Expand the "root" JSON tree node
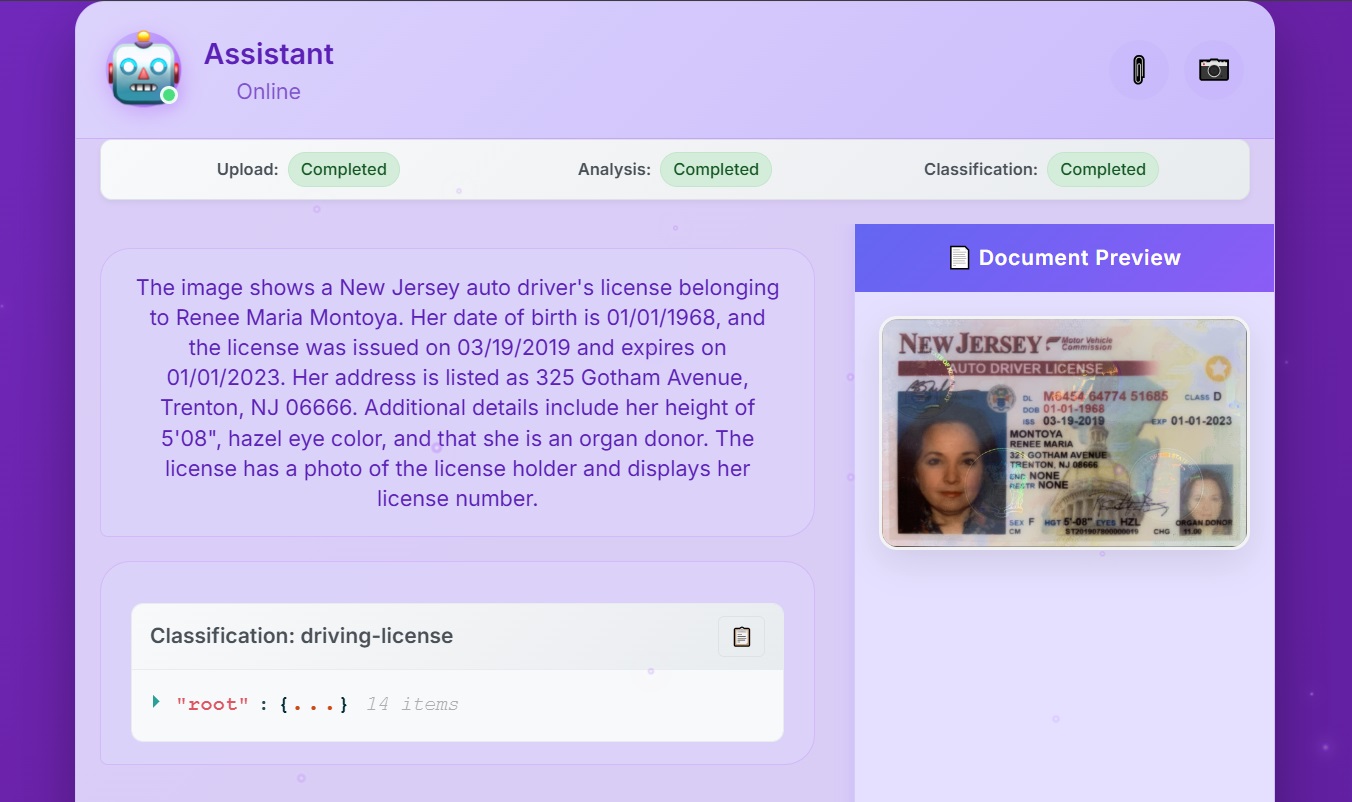Image resolution: width=1352 pixels, height=802 pixels. (156, 702)
